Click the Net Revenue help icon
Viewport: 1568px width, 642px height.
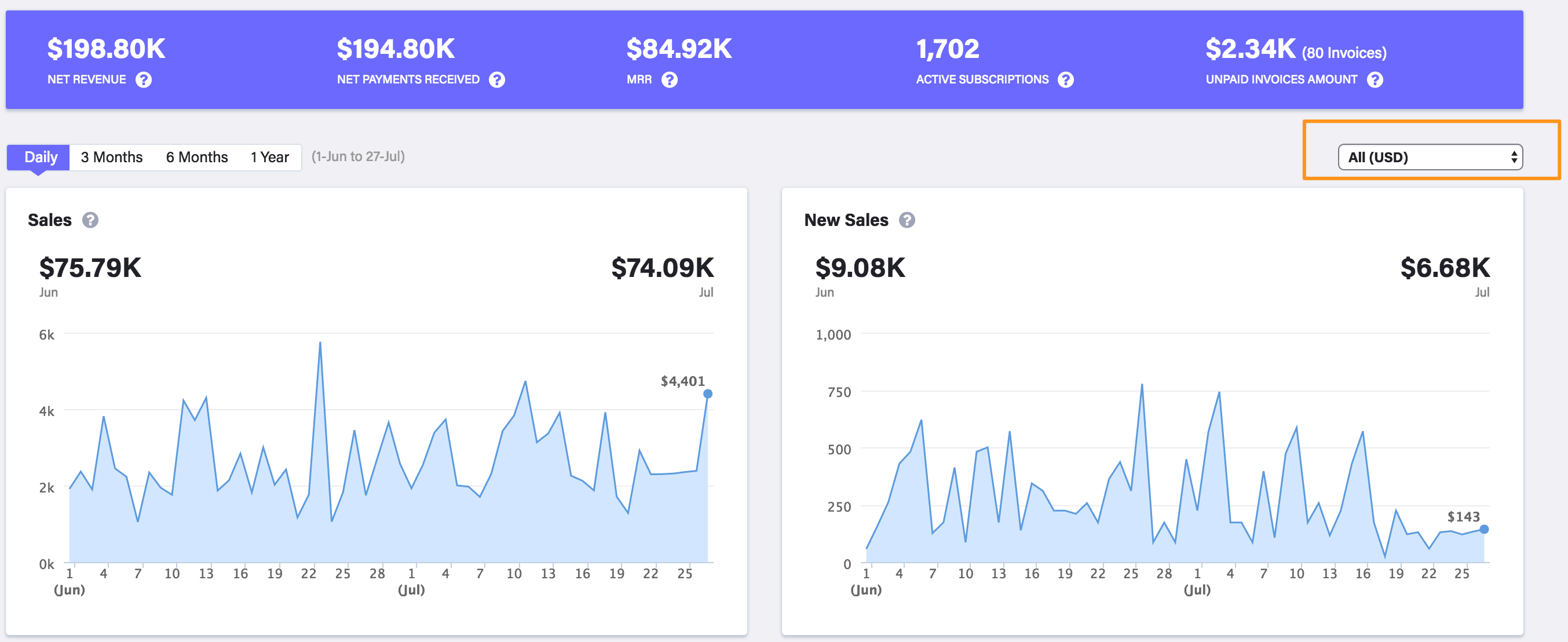pyautogui.click(x=144, y=80)
